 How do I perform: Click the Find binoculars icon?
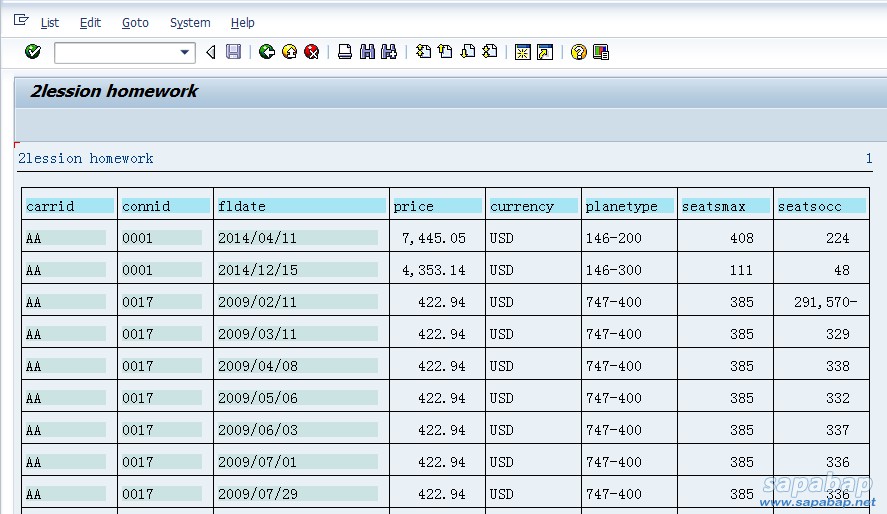tap(367, 52)
